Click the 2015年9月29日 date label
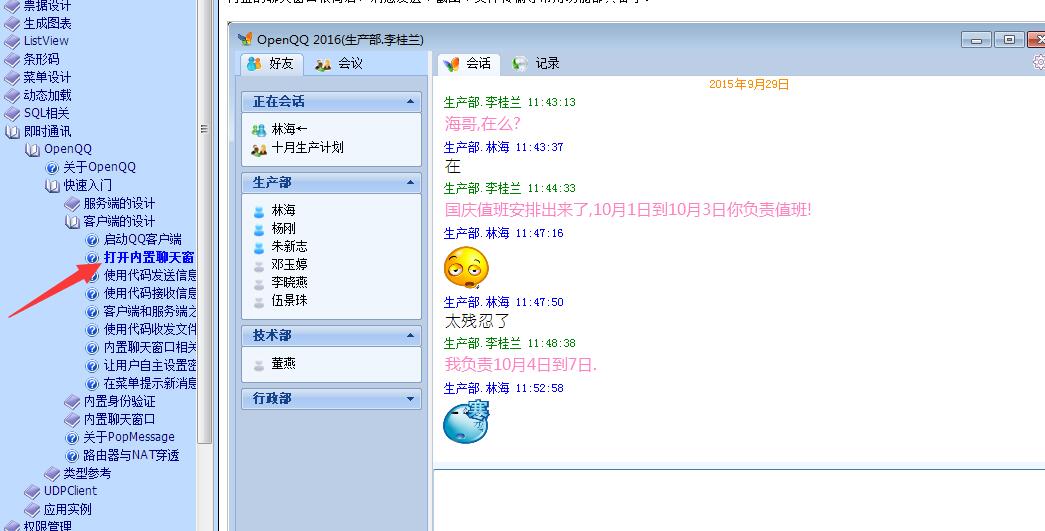Screen dimensions: 1045x531 [x=748, y=85]
